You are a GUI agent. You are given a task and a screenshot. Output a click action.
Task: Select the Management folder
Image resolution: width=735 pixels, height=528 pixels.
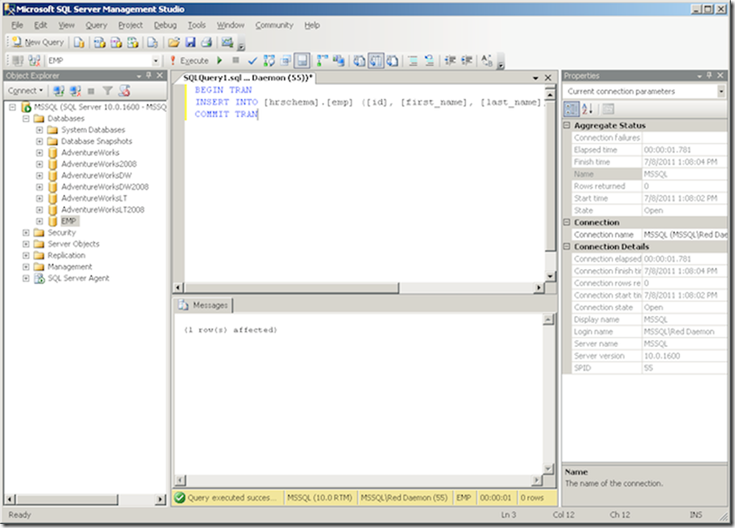pos(70,266)
